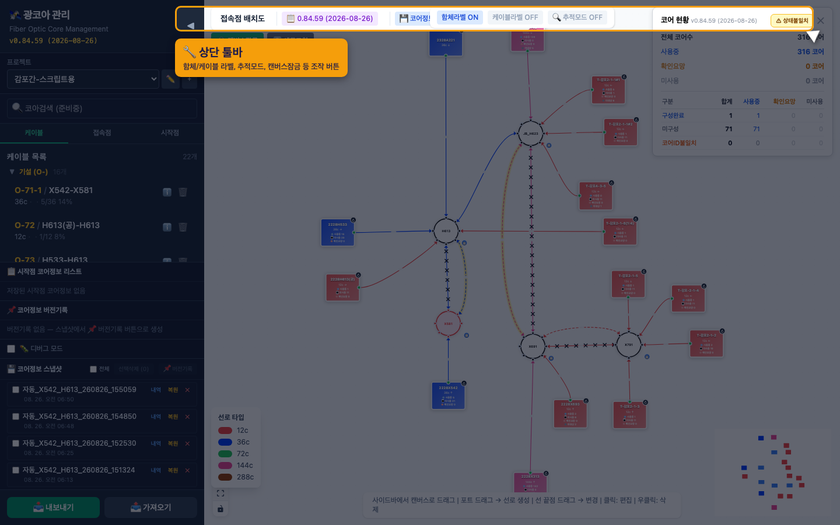Screen dimensions: 840x525
Task: Delete snapshot 자동_X542_H613_260826_155059 with red X
Action: [x=187, y=390]
